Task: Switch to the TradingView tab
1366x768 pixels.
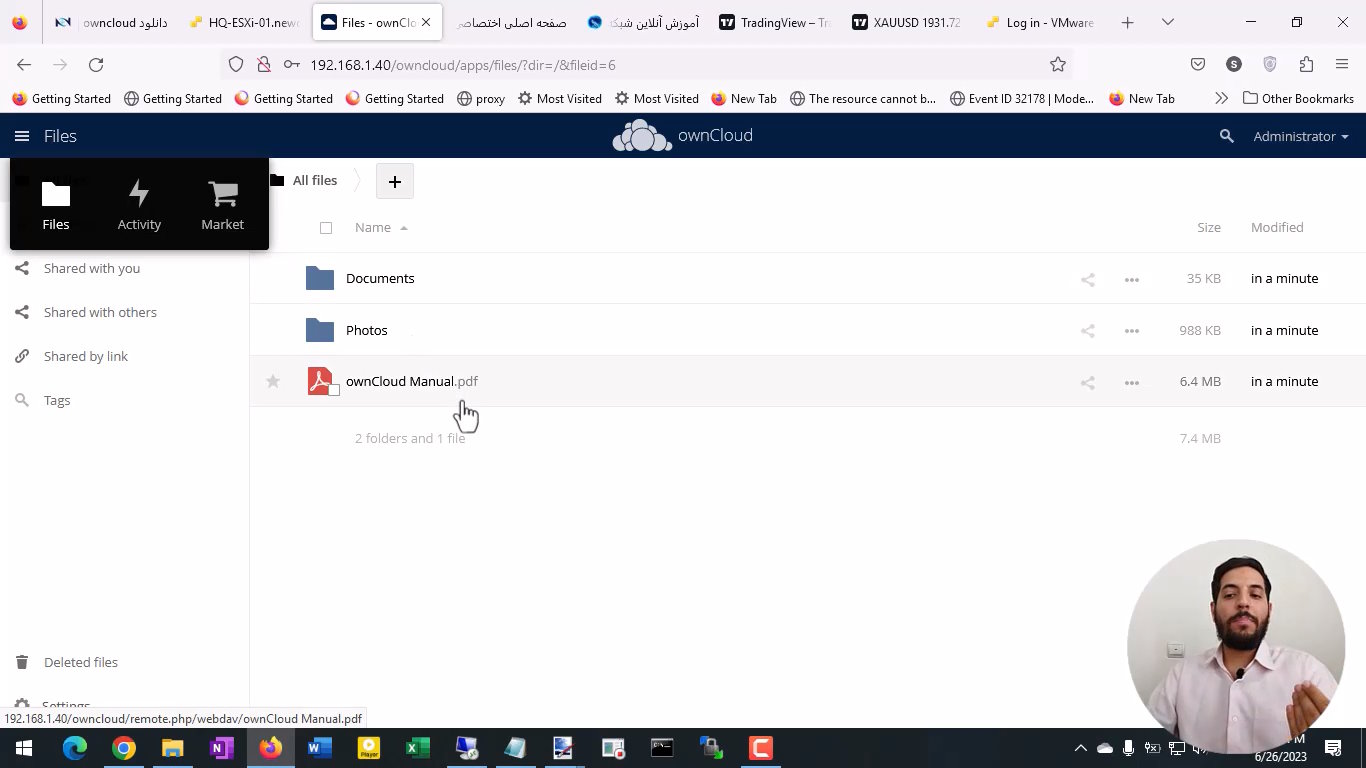Action: [776, 22]
